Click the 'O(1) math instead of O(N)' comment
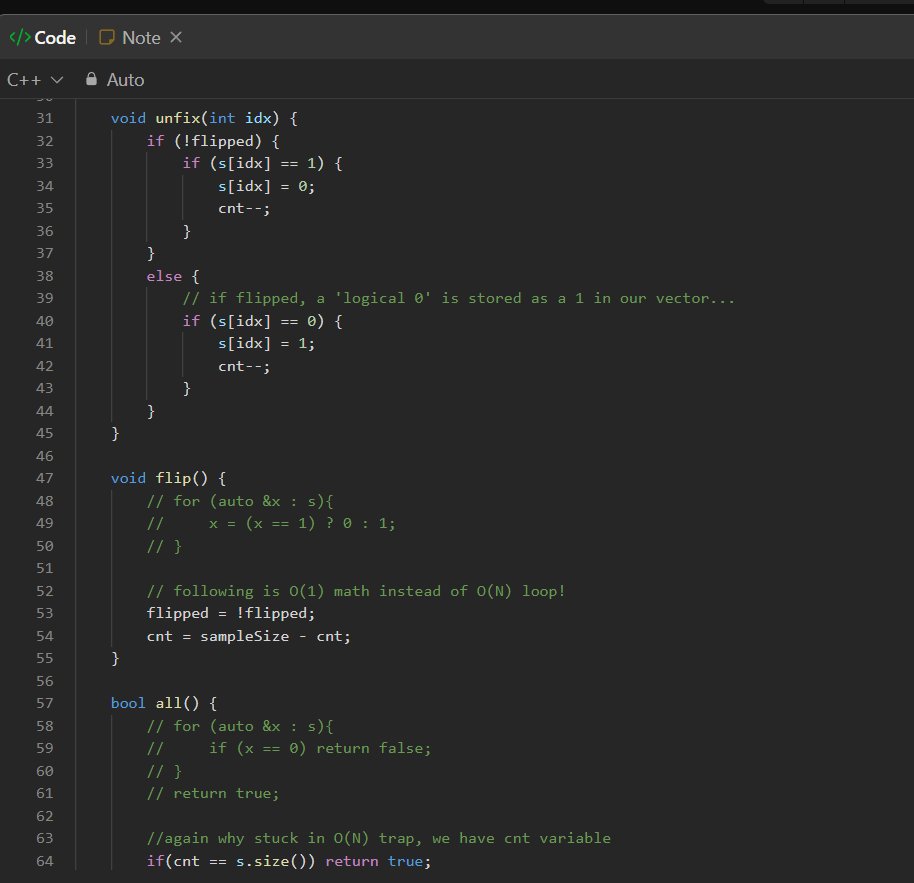The height and width of the screenshot is (883, 914). pyautogui.click(x=356, y=592)
